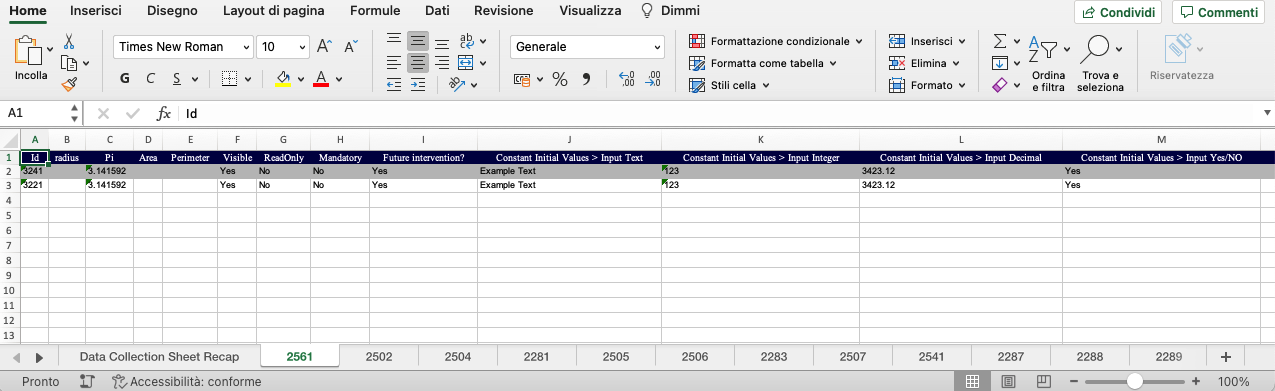Apply percent style format

pyautogui.click(x=560, y=79)
